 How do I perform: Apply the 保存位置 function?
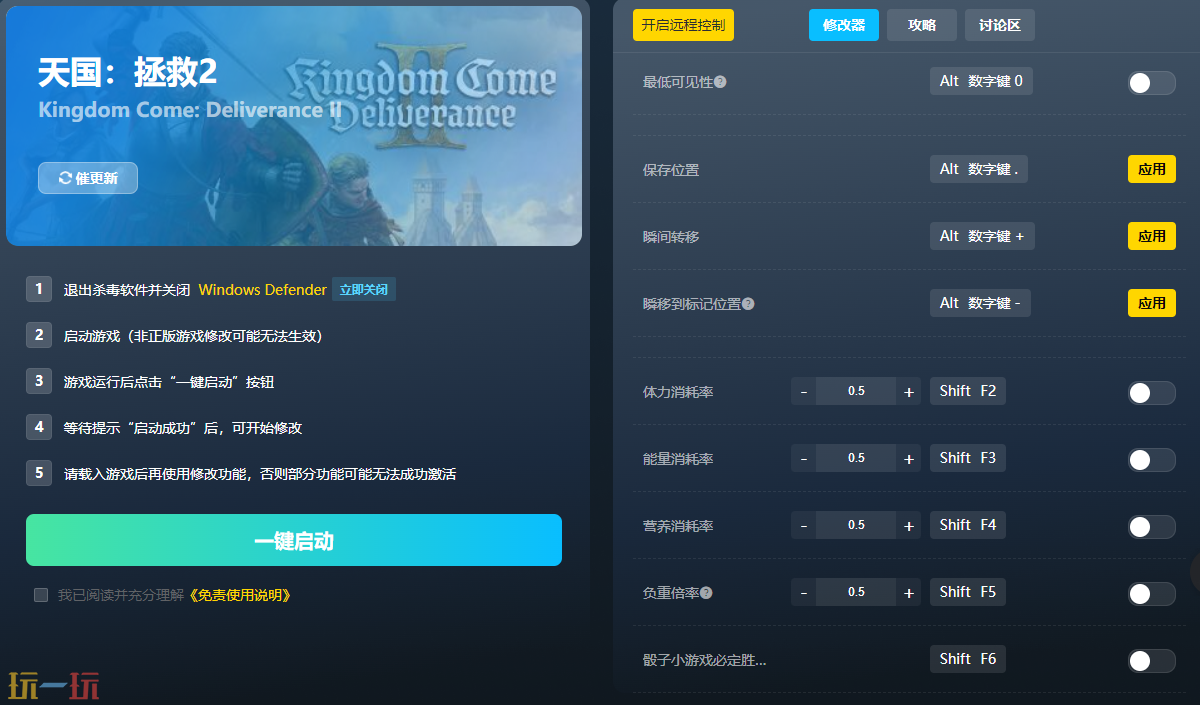pos(1152,169)
